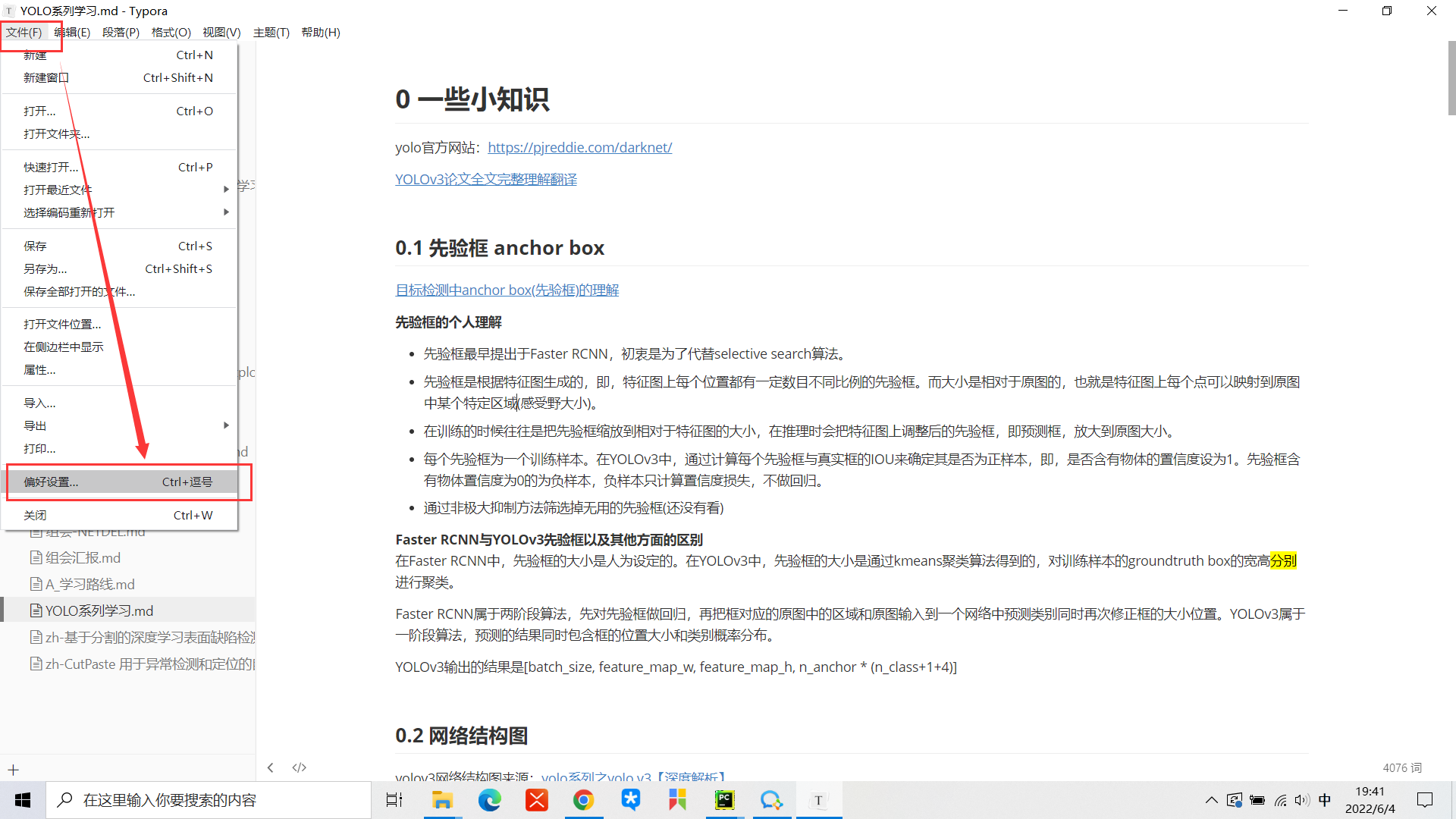Open the 视图(V) menu
Viewport: 1456px width, 819px height.
click(221, 33)
